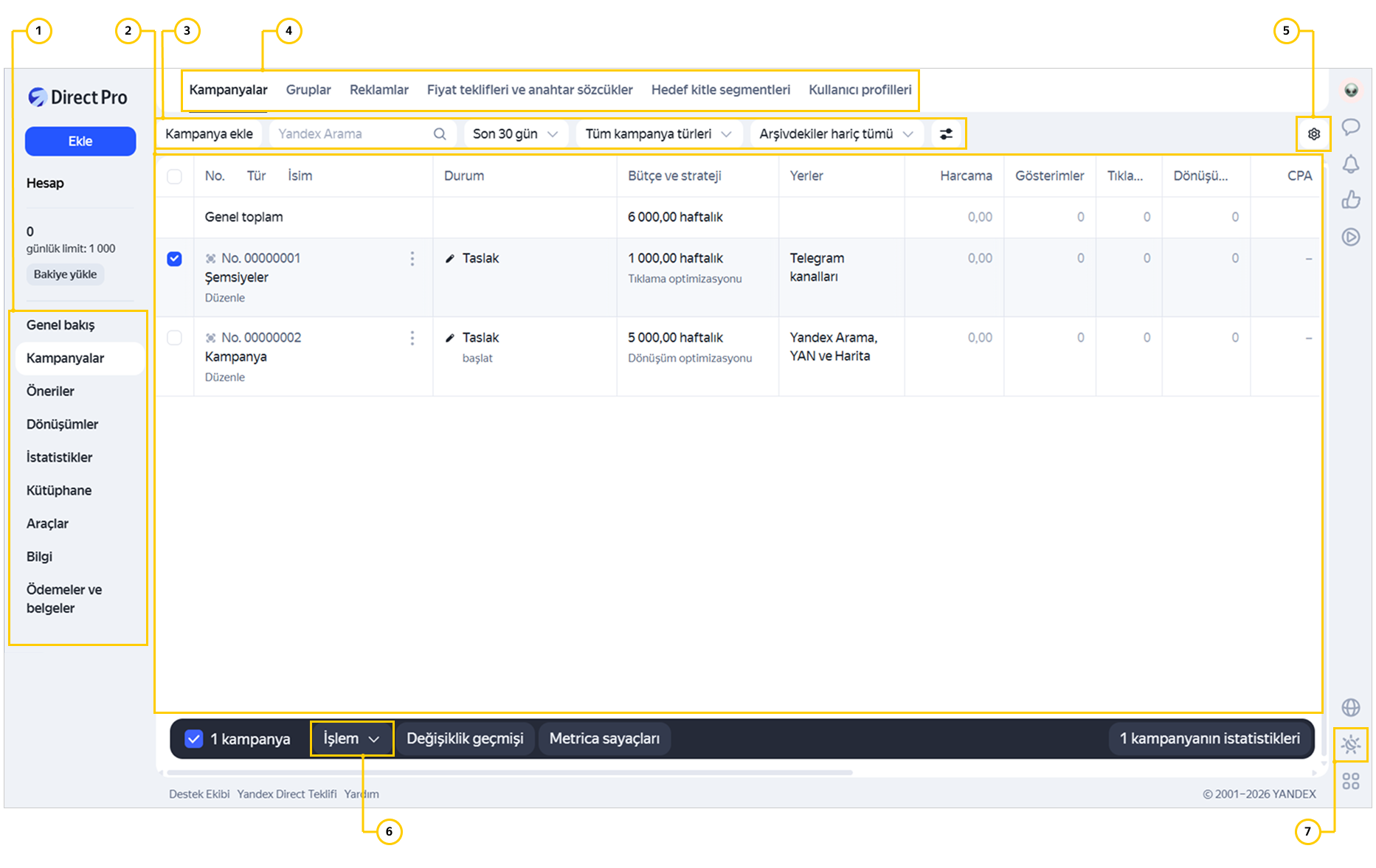Click the horizontal scrollbar below the table
Screen dimensions: 1376x868
coord(510,773)
